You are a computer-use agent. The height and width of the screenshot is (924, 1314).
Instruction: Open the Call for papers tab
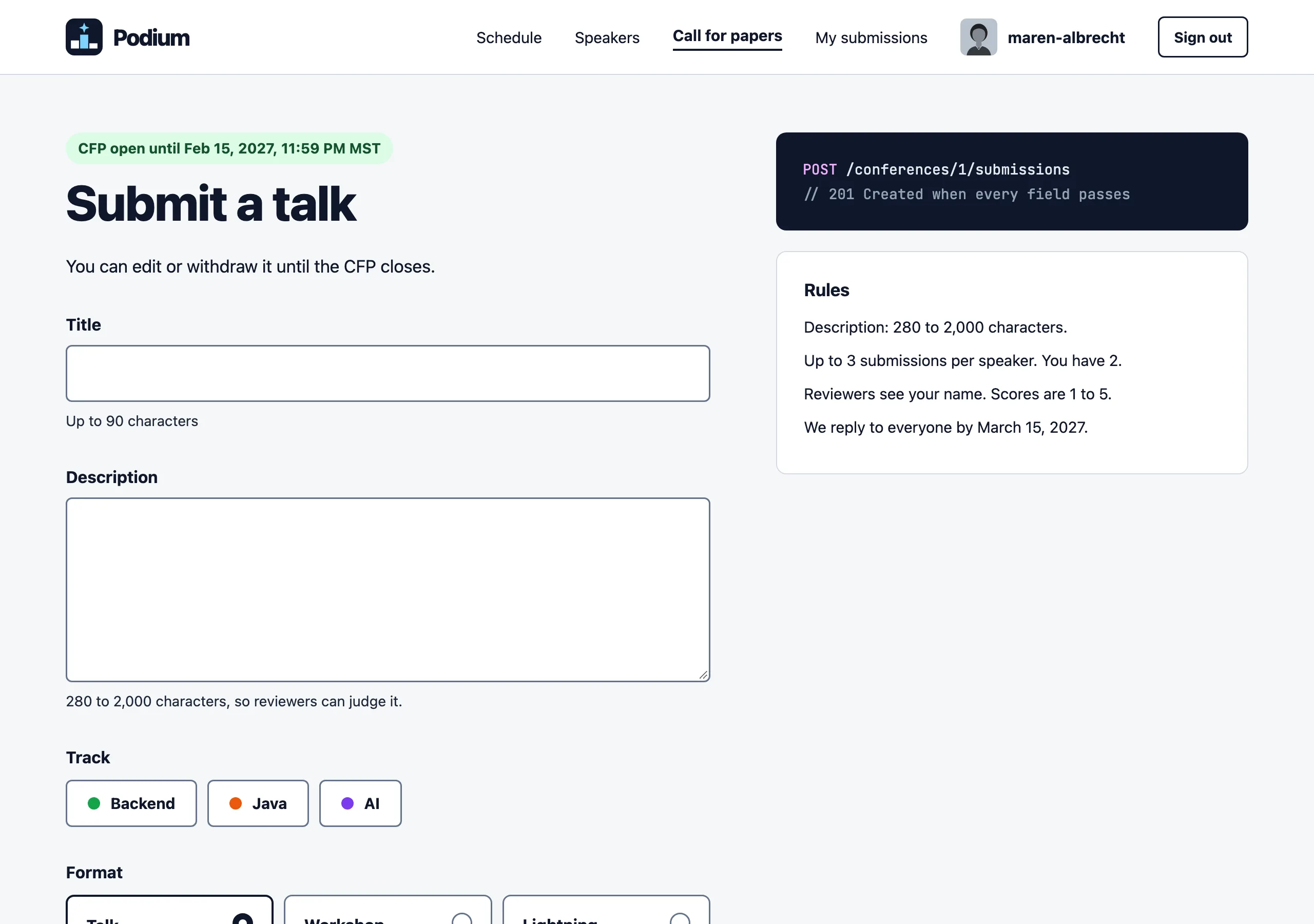pyautogui.click(x=727, y=36)
